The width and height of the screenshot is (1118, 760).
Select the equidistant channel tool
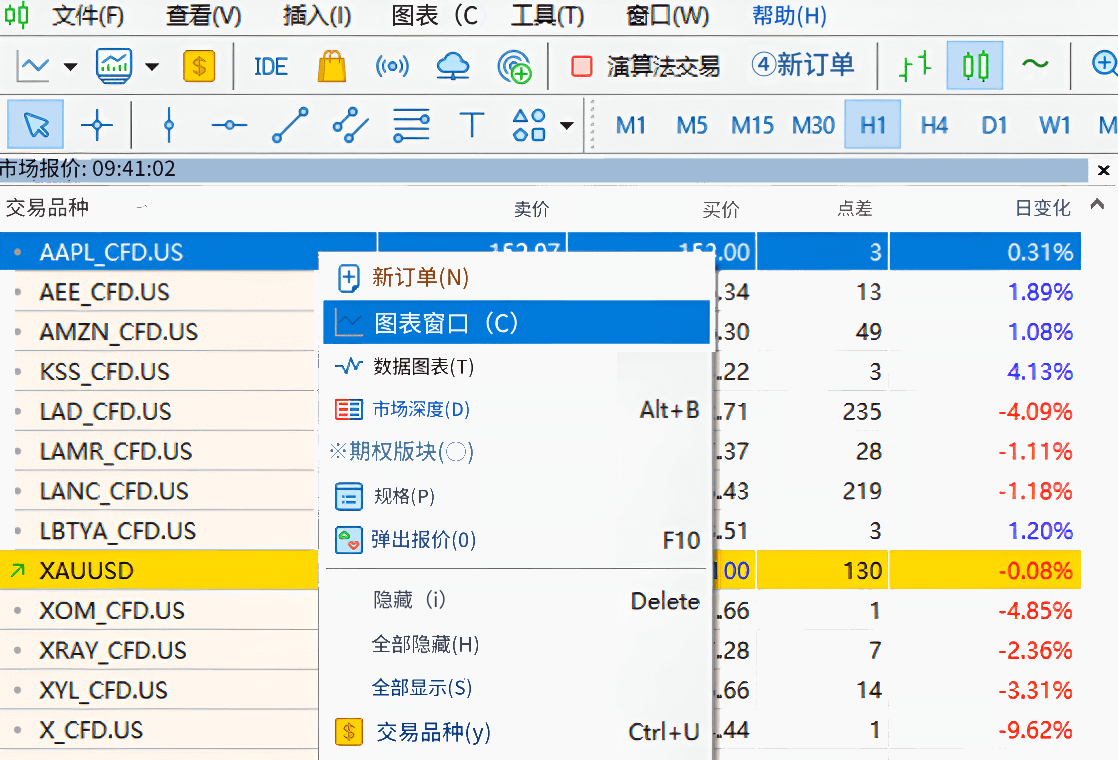(x=350, y=125)
